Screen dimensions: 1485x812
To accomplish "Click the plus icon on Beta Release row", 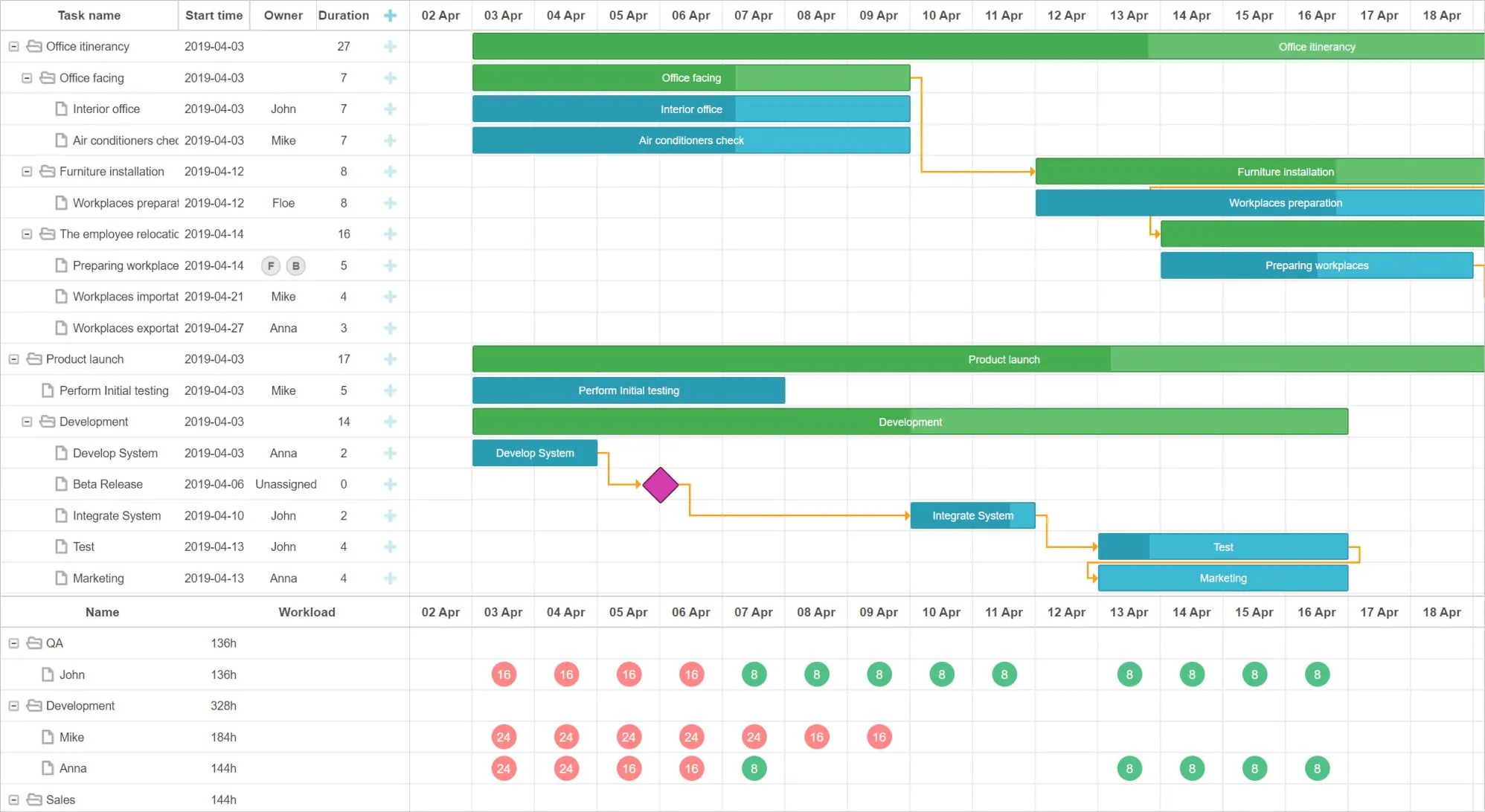I will (x=390, y=484).
